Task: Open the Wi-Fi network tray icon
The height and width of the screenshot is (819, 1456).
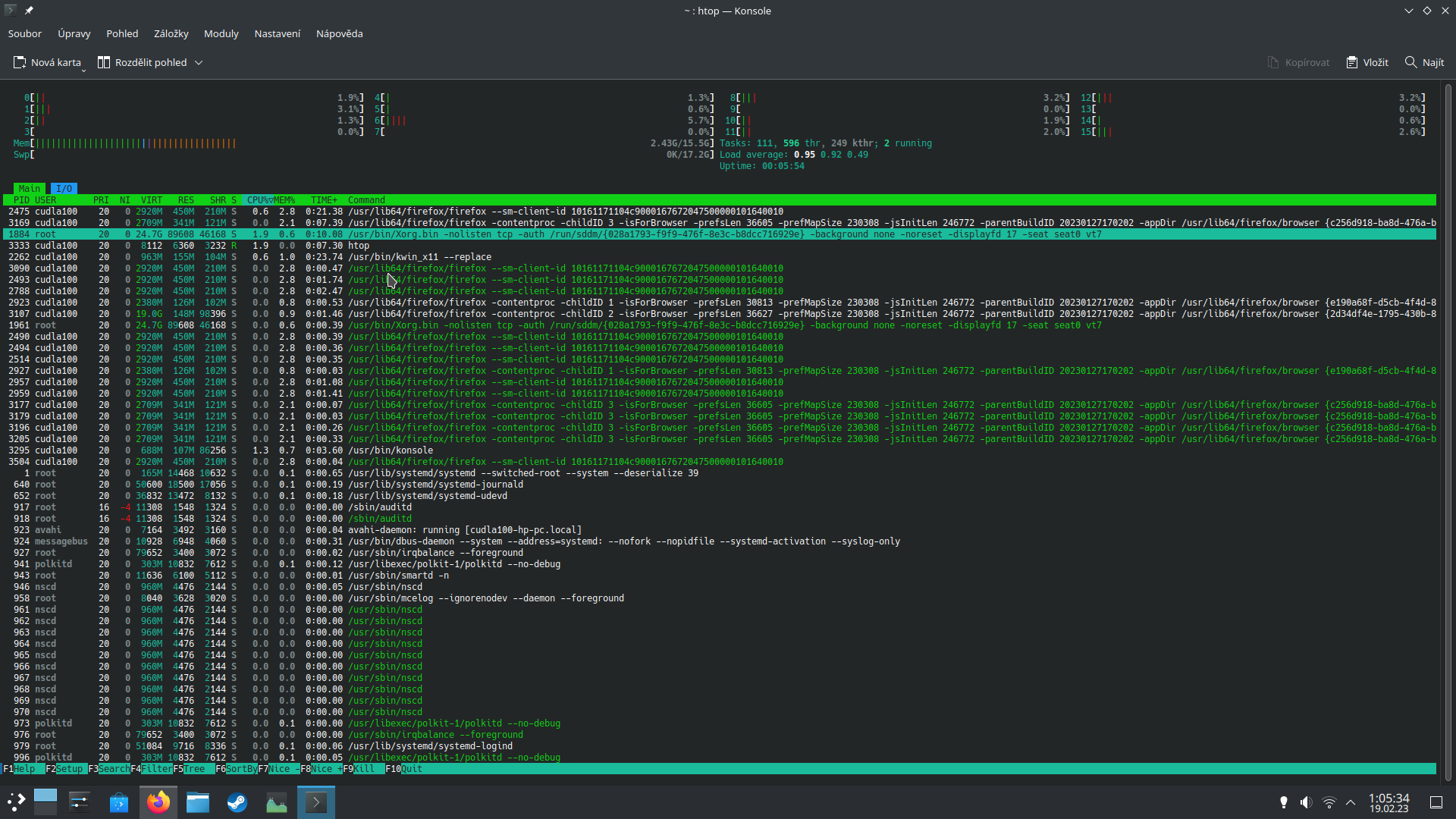Action: pyautogui.click(x=1329, y=802)
